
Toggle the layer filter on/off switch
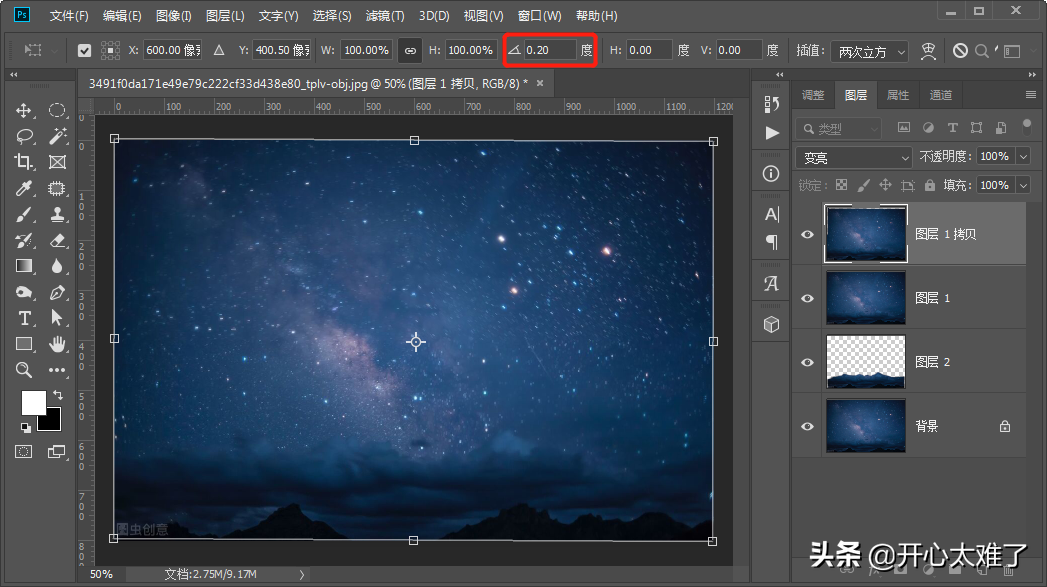1027,127
